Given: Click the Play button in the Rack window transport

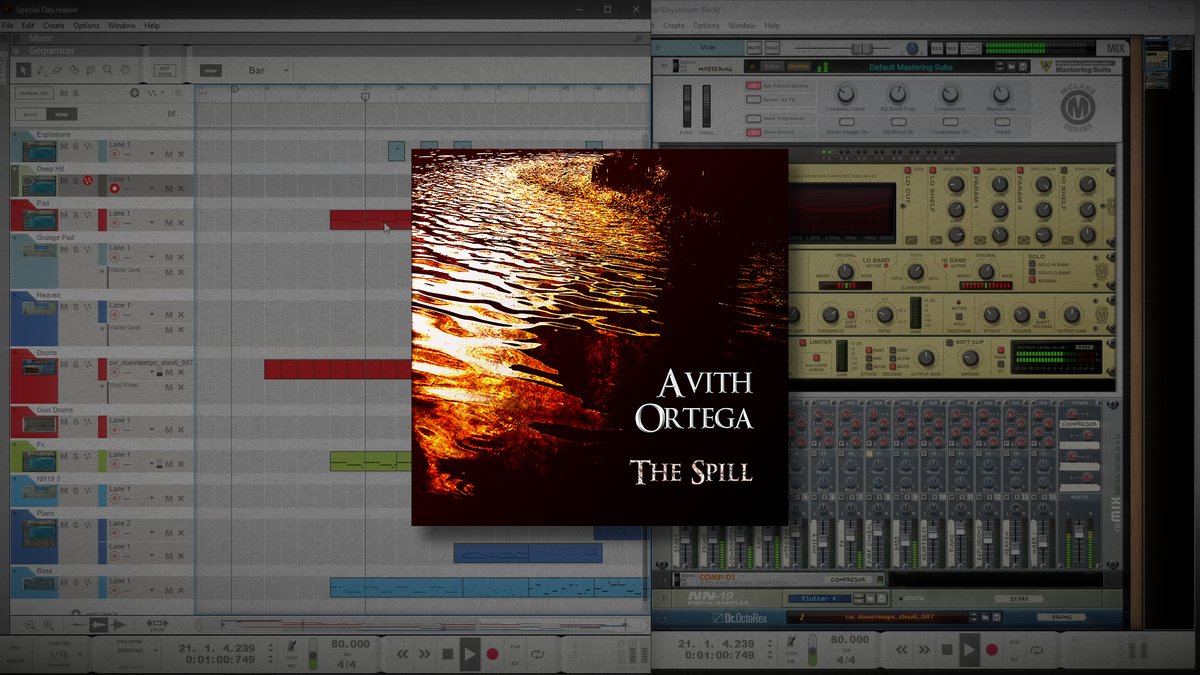Looking at the screenshot, I should click(x=968, y=650).
